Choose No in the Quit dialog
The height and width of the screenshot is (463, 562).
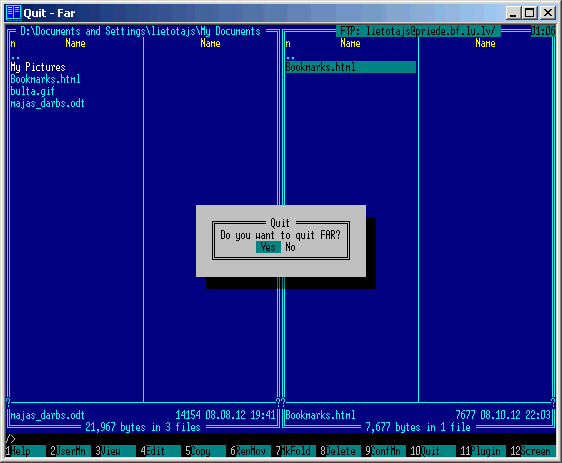290,247
